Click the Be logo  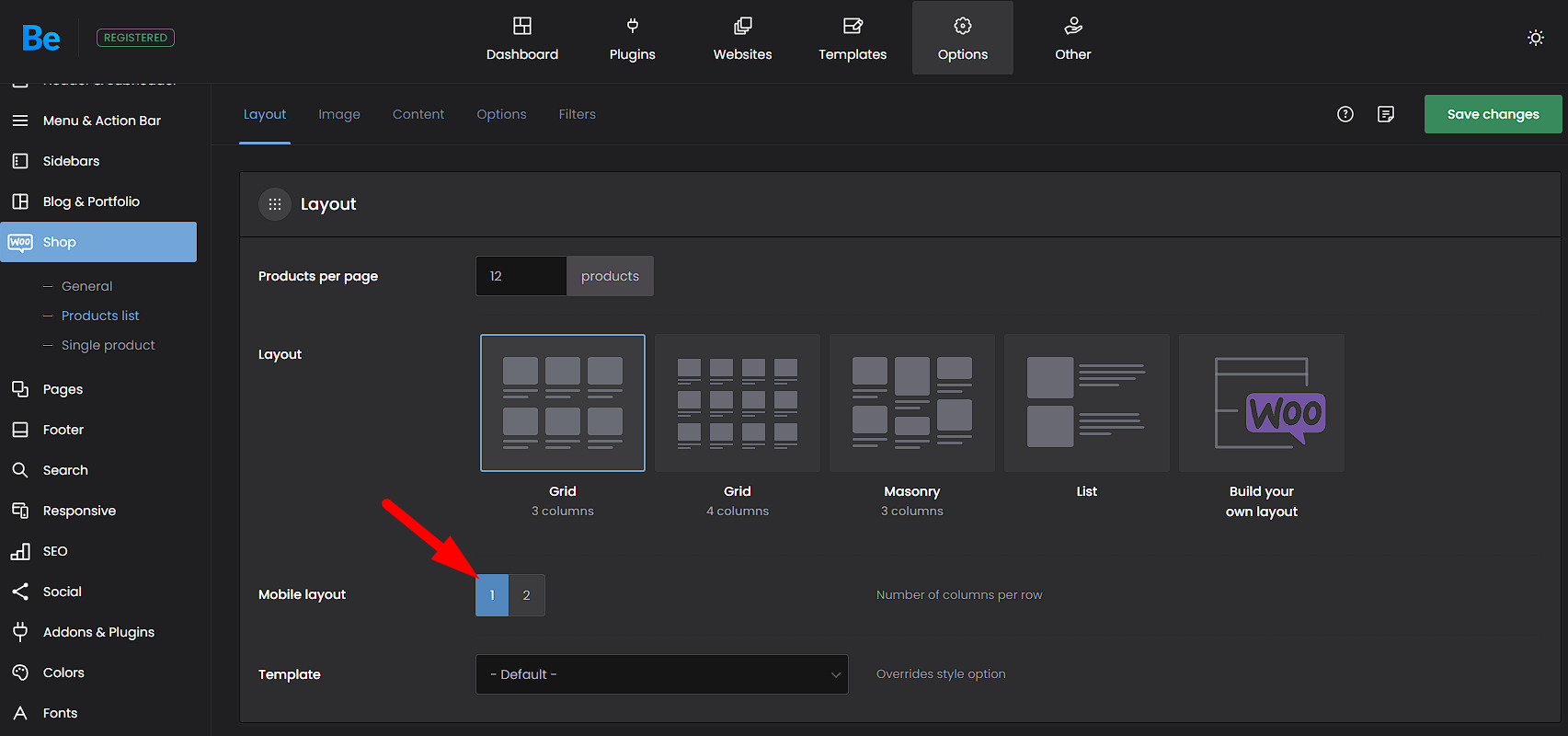pyautogui.click(x=41, y=38)
